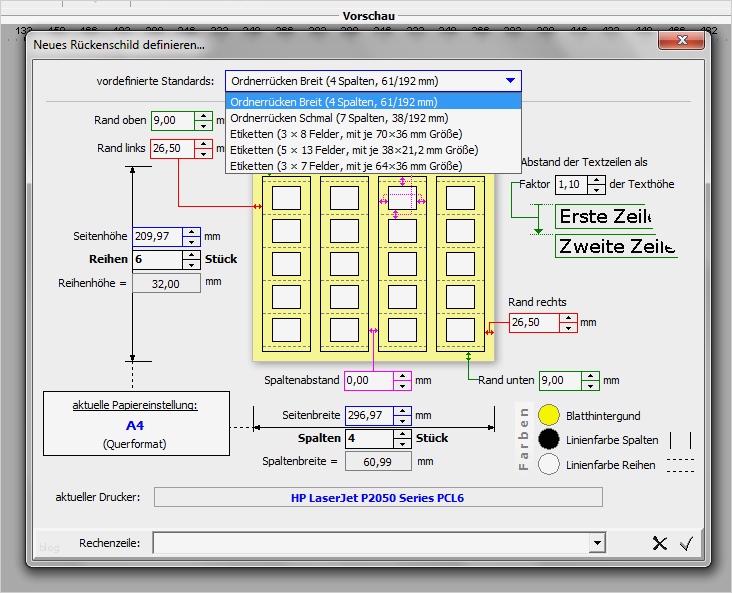Screen dimensions: 732x593
Task: Click the HP LaserJet P2050 printer button
Action: [378, 497]
